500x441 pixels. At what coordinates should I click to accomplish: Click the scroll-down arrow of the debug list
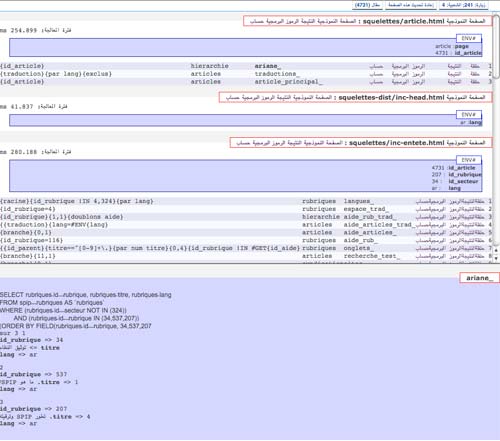pos(496,258)
